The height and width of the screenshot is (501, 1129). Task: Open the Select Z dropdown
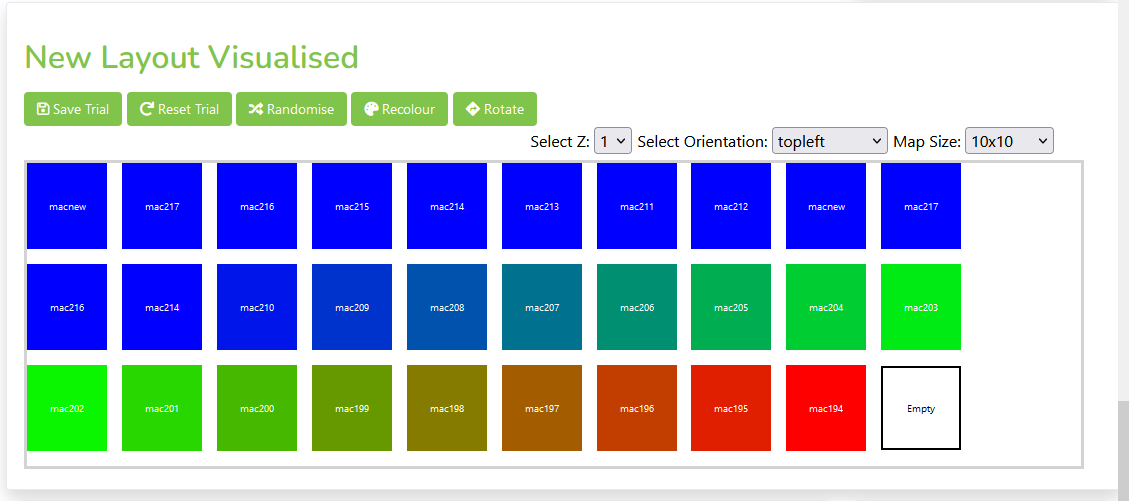pyautogui.click(x=612, y=141)
